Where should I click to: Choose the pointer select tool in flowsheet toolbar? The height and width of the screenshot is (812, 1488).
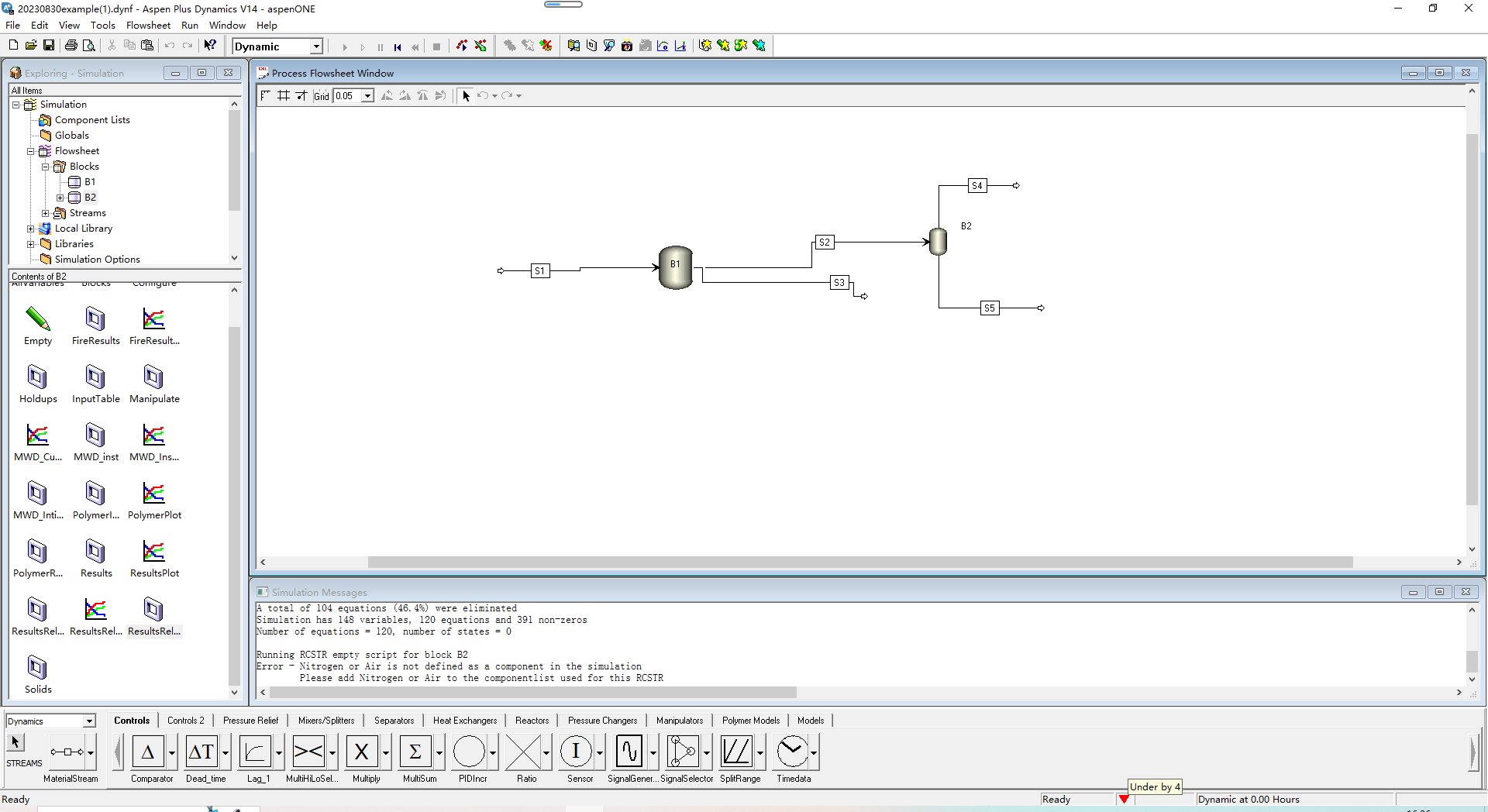(466, 95)
